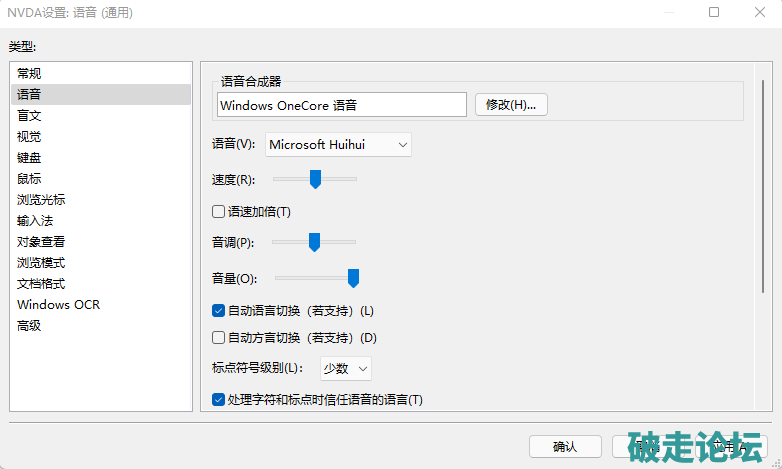Select Windows OCR category
The height and width of the screenshot is (469, 782).
click(58, 304)
